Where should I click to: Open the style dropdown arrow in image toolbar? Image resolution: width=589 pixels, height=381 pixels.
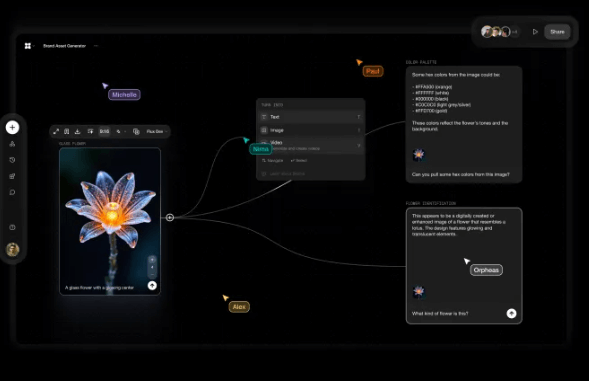(125, 132)
